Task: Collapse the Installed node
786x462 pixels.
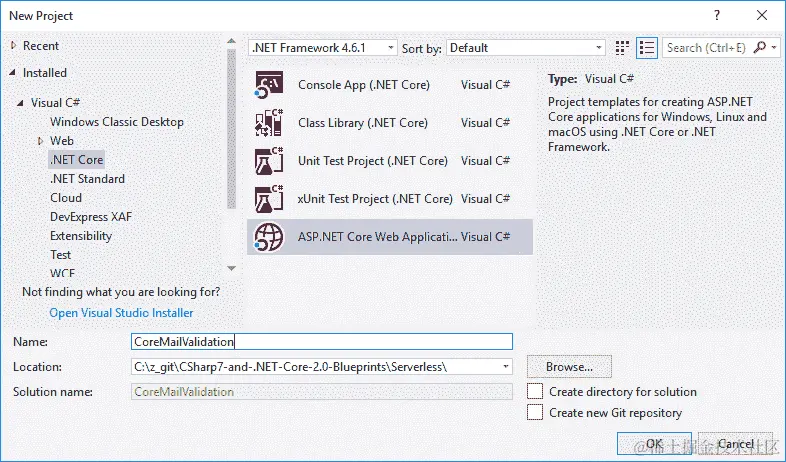Action: pyautogui.click(x=13, y=73)
